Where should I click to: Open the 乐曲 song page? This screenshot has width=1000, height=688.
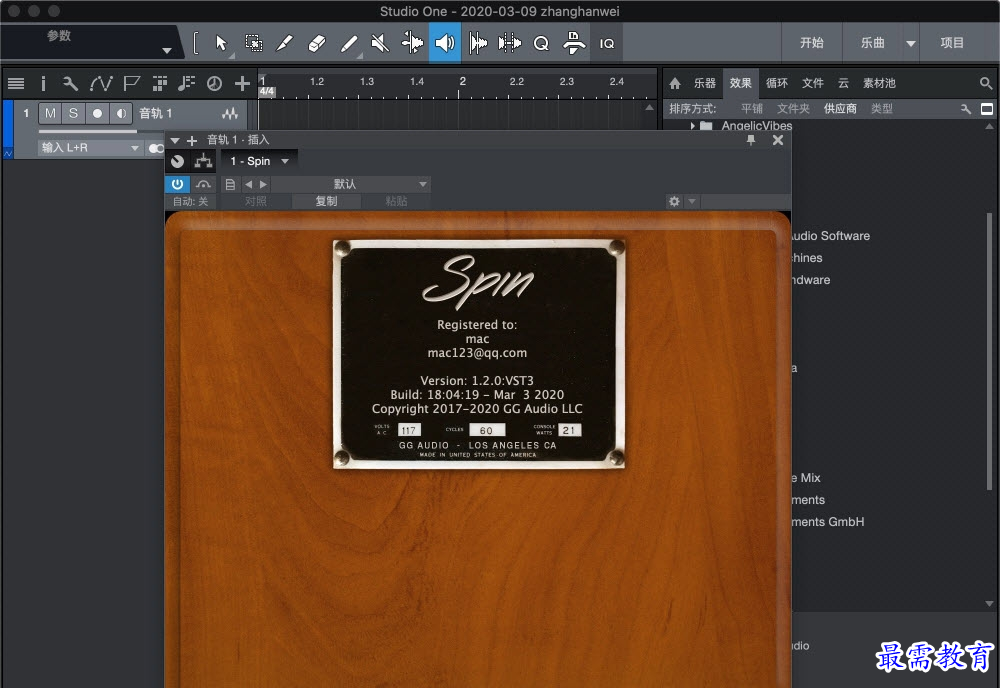872,43
